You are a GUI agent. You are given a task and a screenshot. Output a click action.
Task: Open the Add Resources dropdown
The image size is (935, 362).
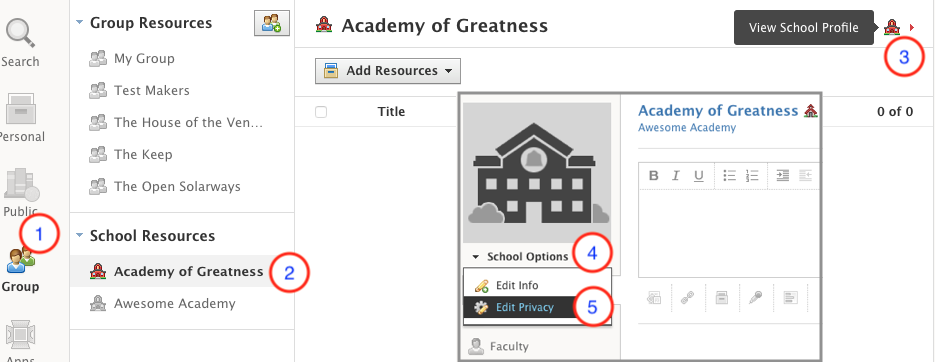point(388,71)
